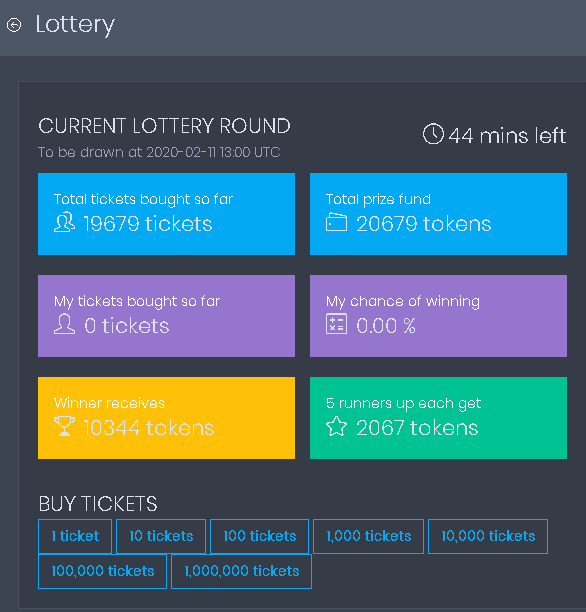The image size is (586, 612).
Task: Purchase 10,000 tickets
Action: click(488, 536)
